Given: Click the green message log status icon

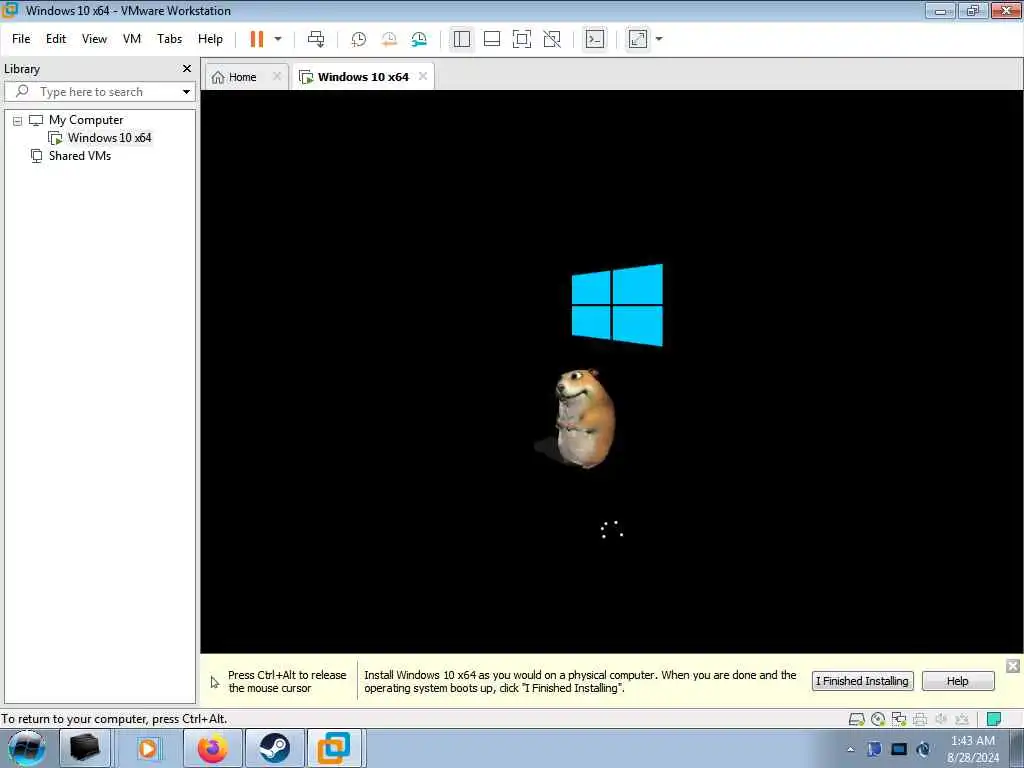Looking at the screenshot, I should pos(994,720).
